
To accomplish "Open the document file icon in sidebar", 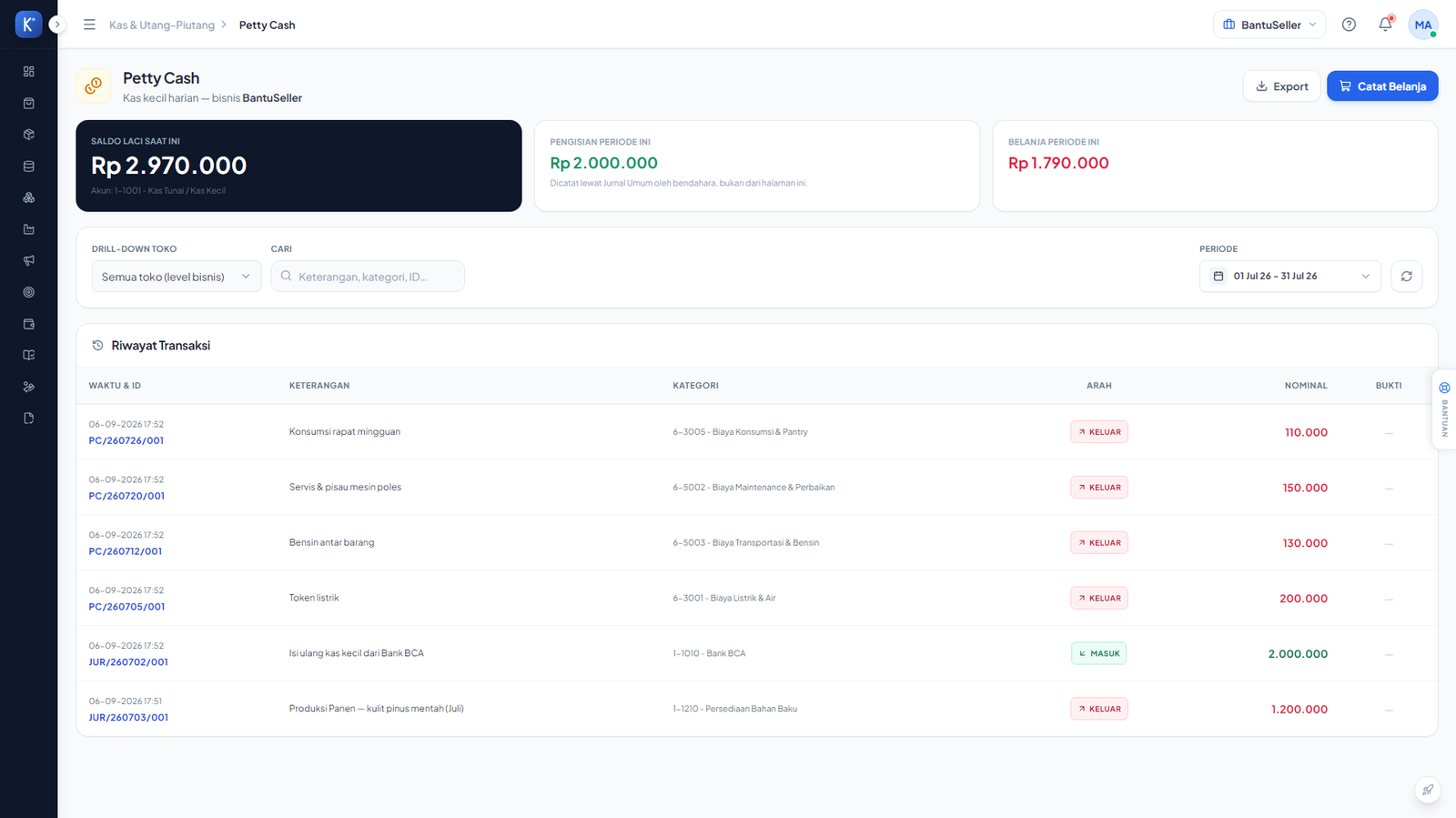I will pyautogui.click(x=28, y=419).
